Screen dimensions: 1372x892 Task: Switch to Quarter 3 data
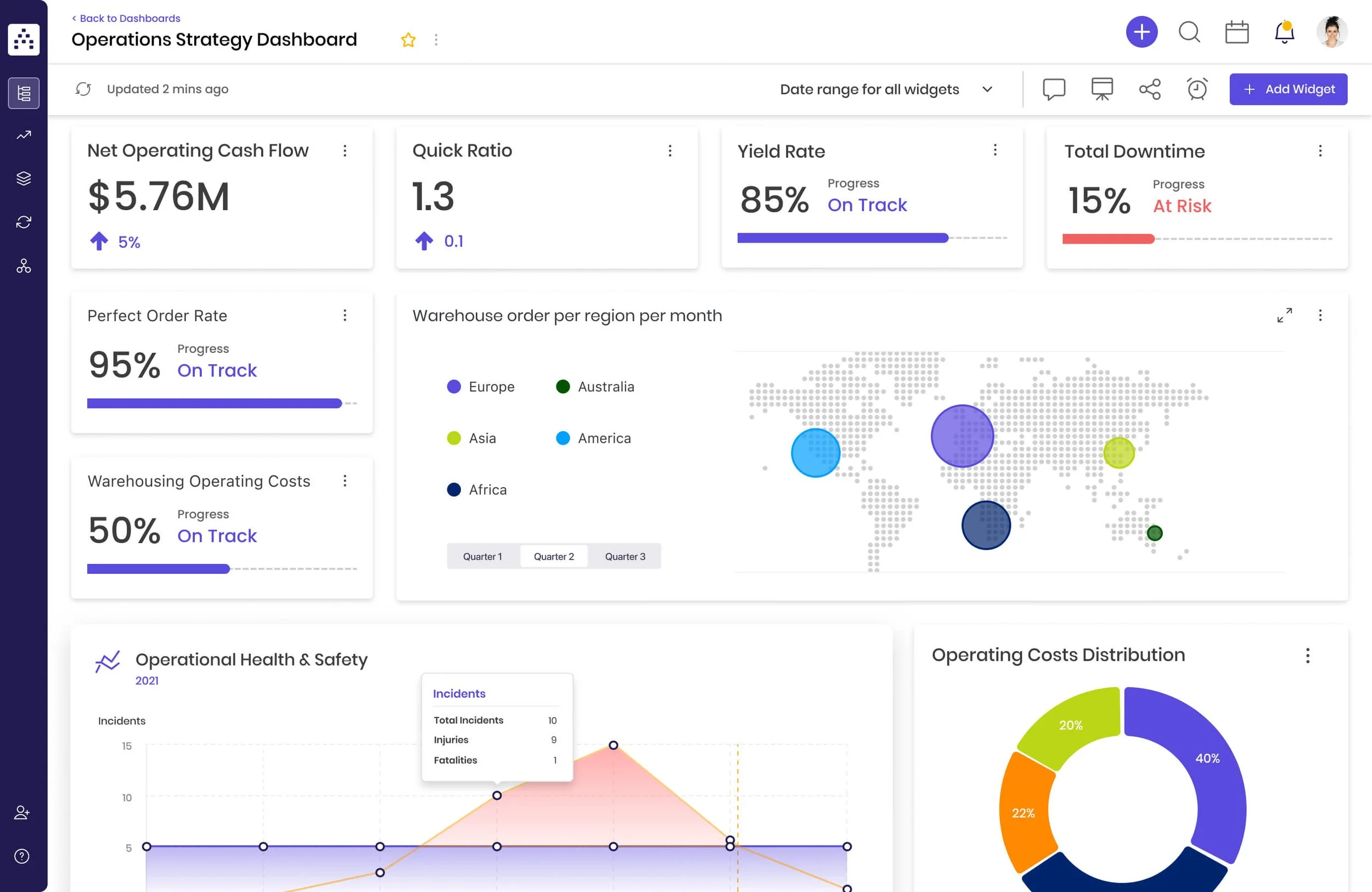(625, 556)
